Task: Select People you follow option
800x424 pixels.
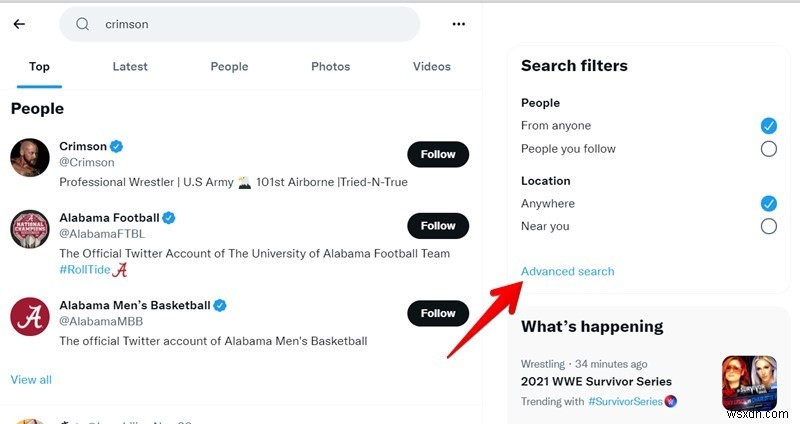Action: 768,149
